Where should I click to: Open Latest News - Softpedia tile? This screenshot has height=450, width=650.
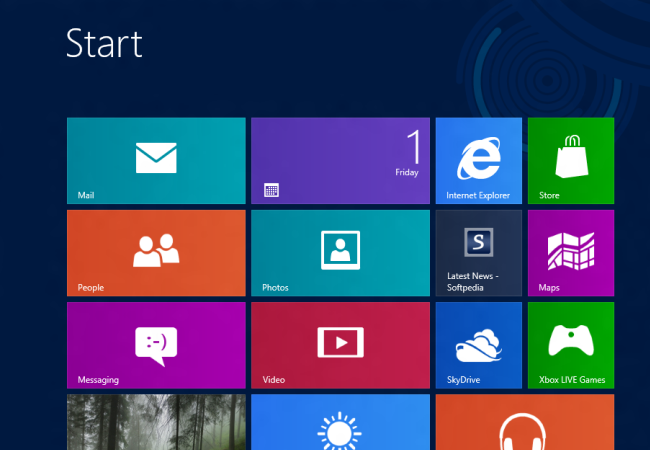click(x=478, y=253)
